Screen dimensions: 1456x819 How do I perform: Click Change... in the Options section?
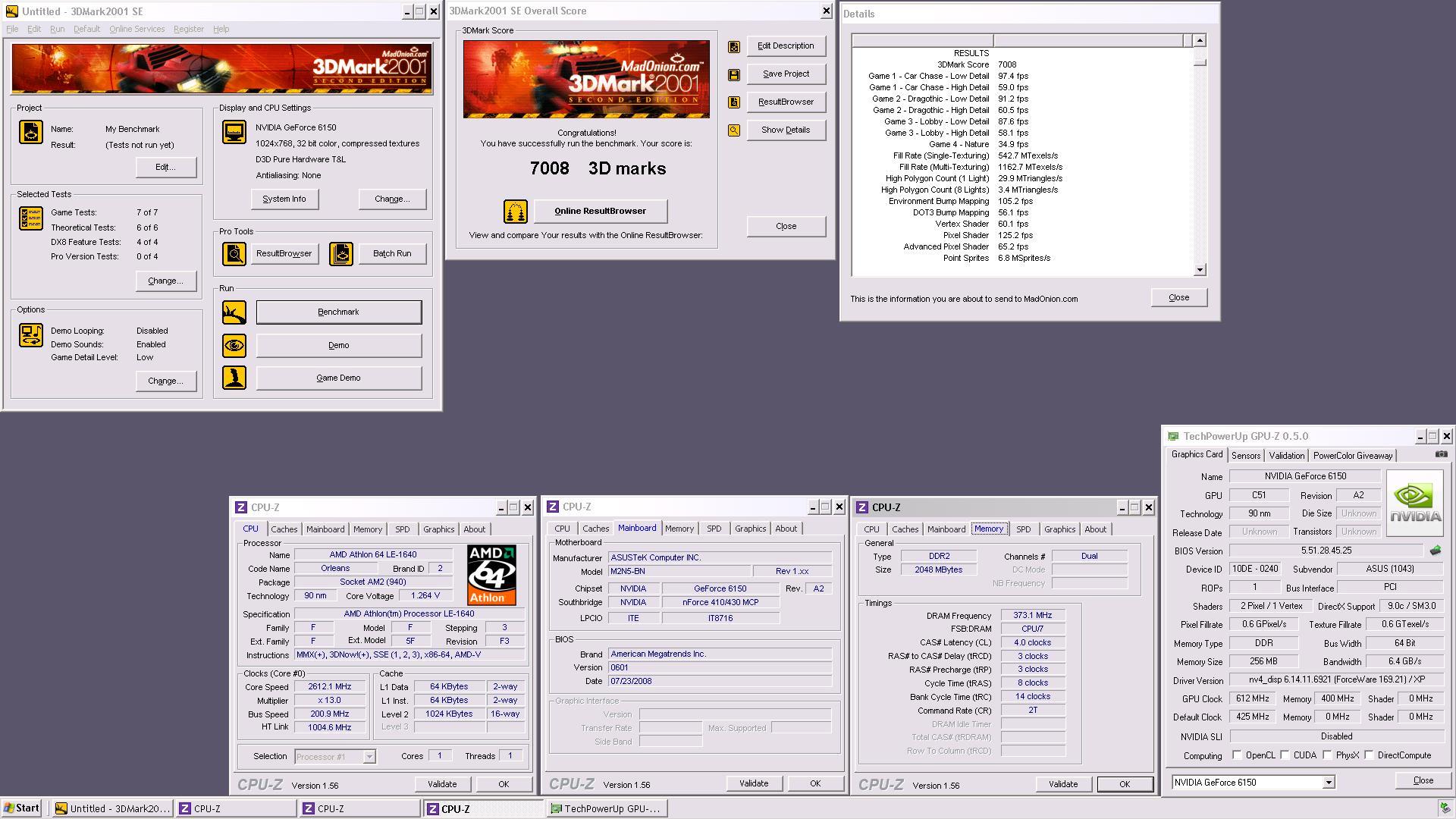[165, 381]
